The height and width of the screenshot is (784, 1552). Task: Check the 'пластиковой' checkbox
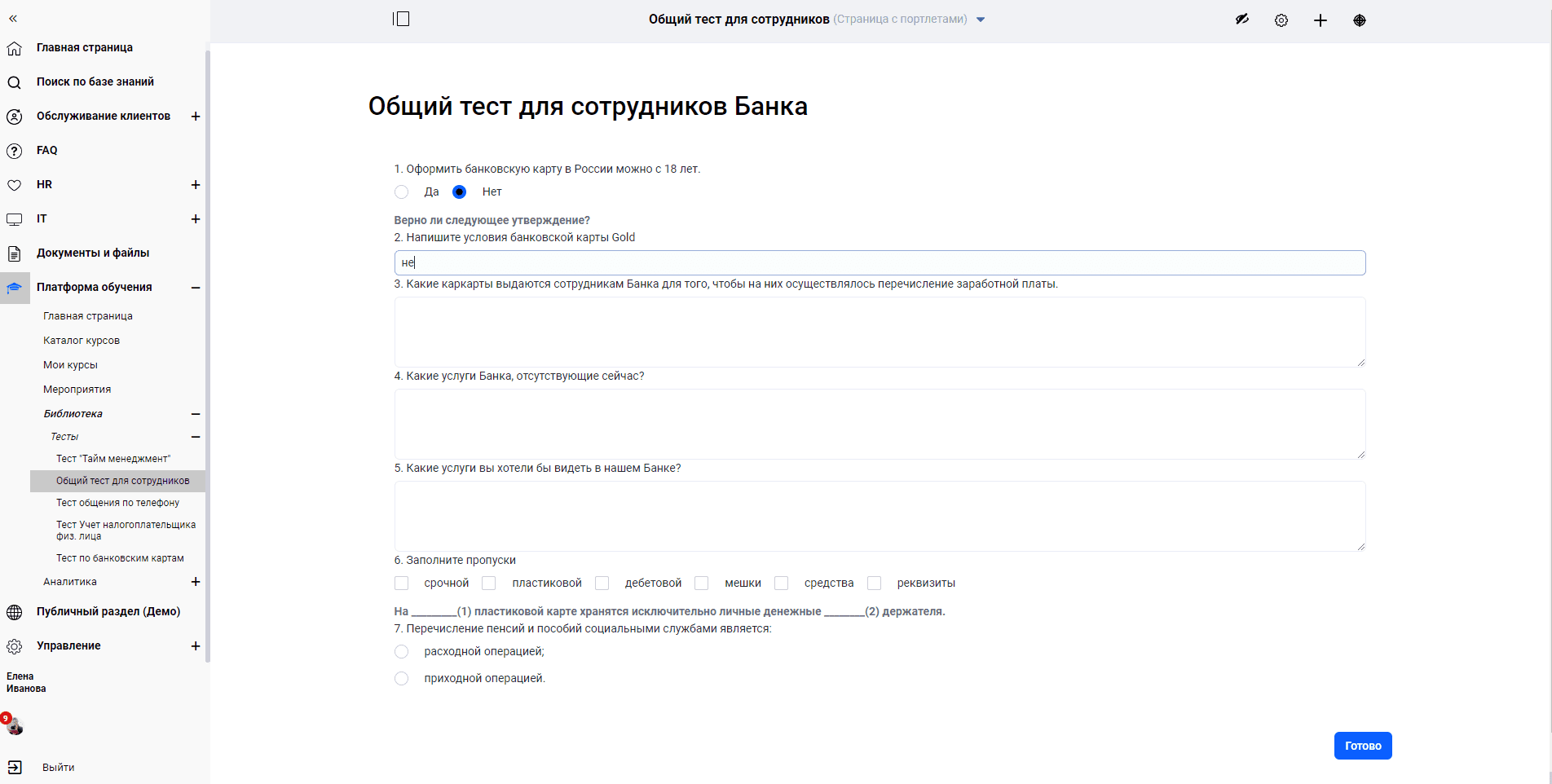(x=489, y=584)
